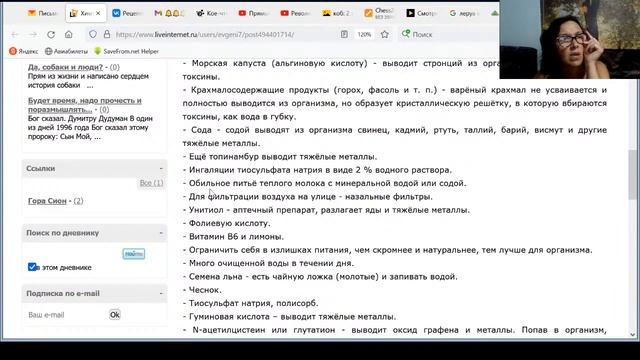Go to the browser home page
The height and width of the screenshot is (360, 640).
pos(69,35)
